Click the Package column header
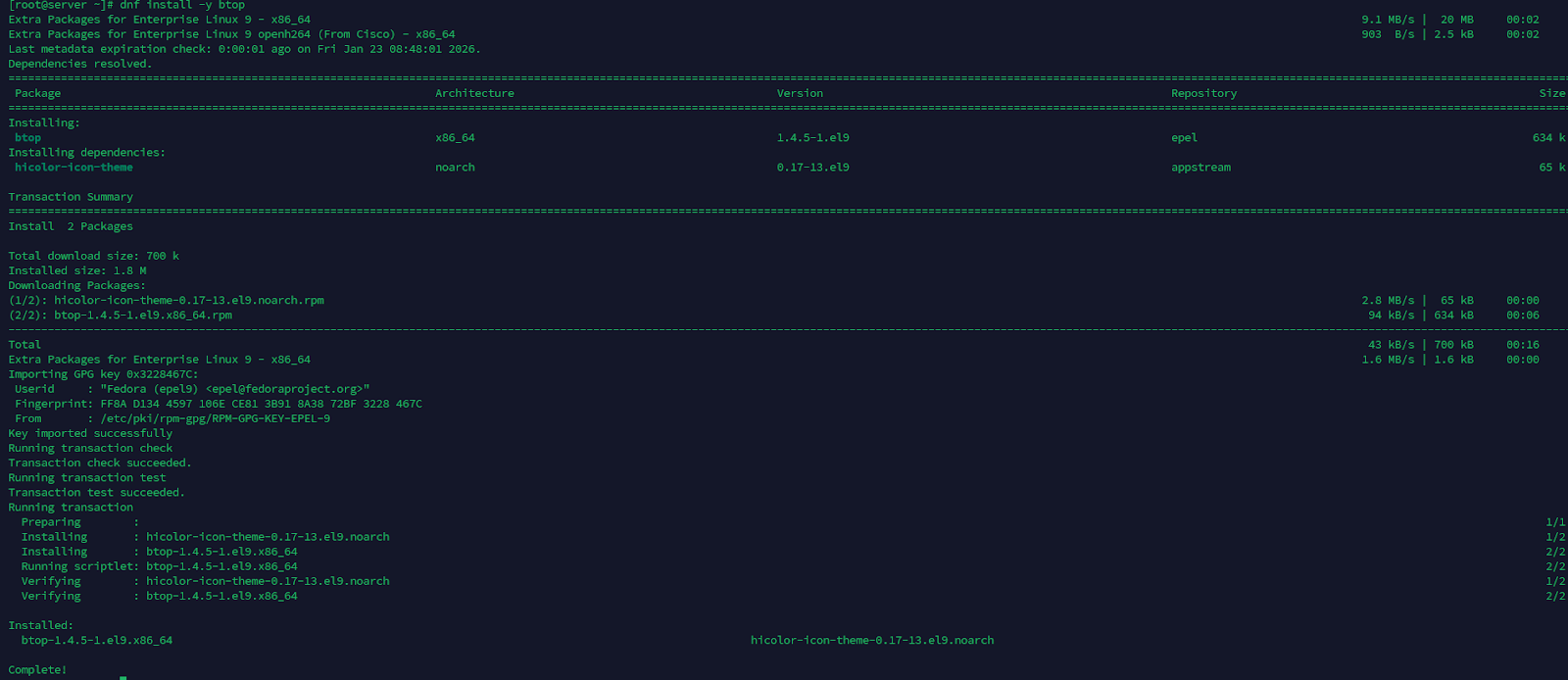Viewport: 1568px width, 680px height. pyautogui.click(x=37, y=93)
